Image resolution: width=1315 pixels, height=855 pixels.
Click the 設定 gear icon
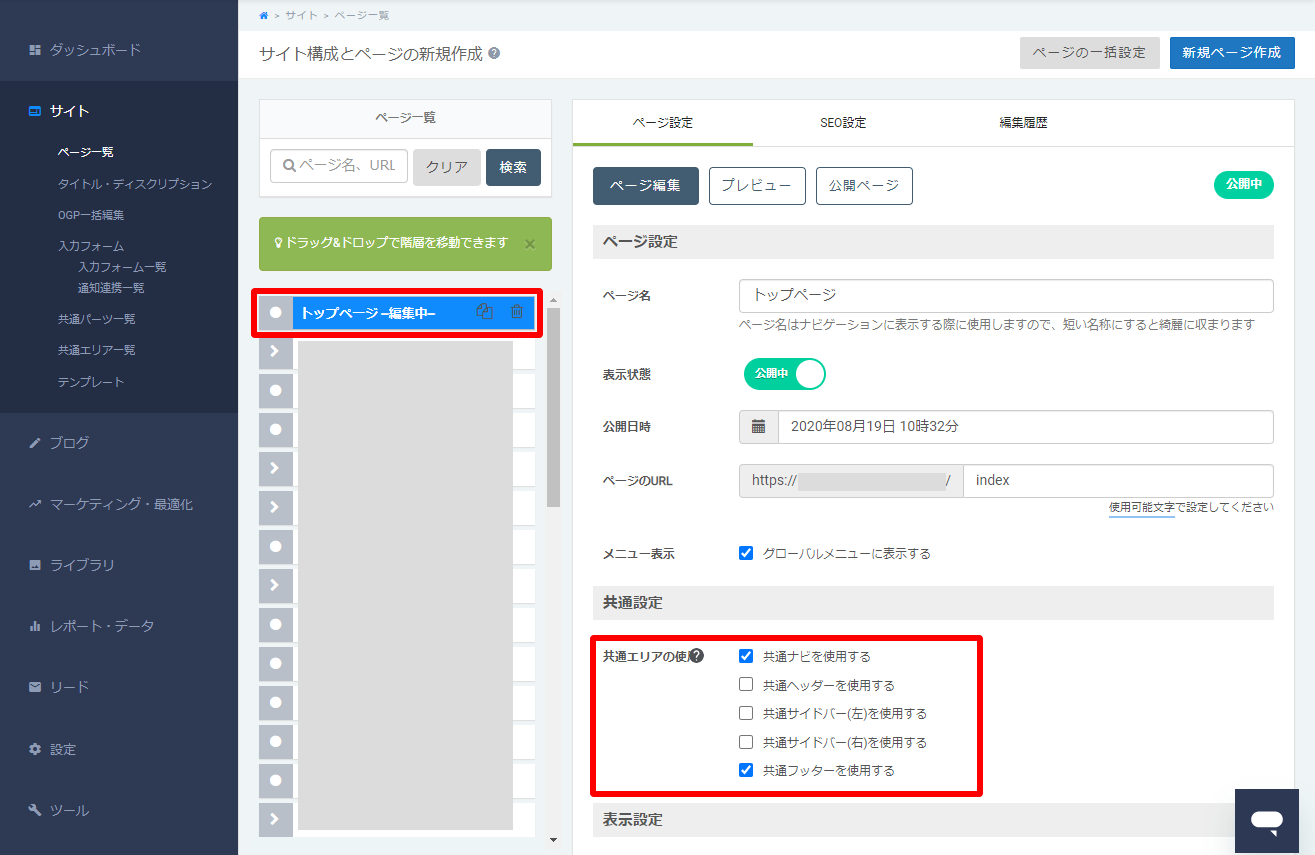coord(35,749)
